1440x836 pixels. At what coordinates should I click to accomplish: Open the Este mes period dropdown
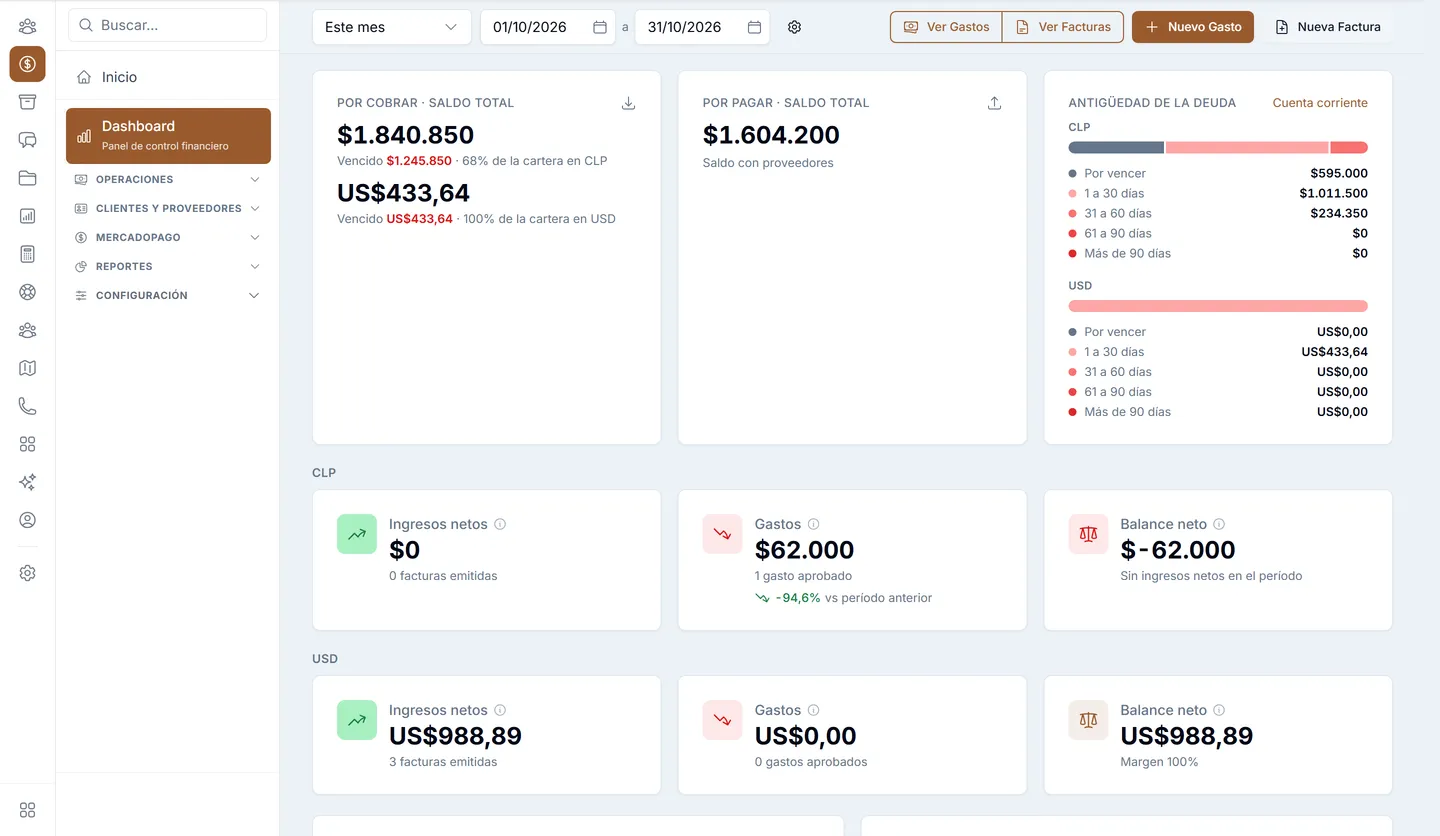[x=391, y=27]
